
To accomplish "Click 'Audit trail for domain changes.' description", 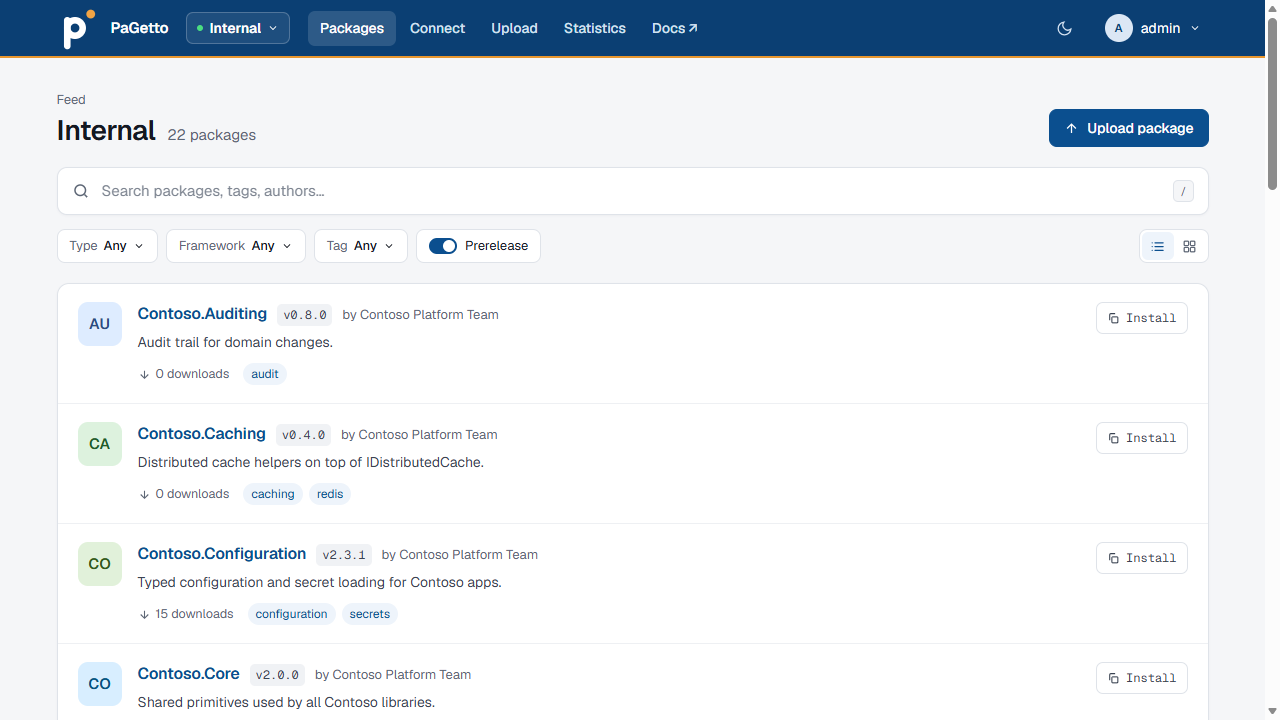I will (235, 342).
